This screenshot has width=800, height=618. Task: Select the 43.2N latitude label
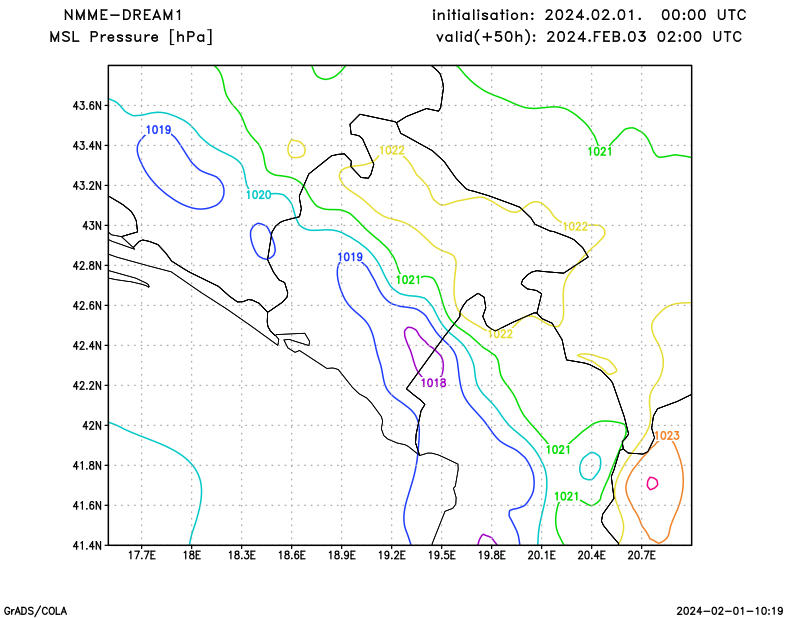87,186
